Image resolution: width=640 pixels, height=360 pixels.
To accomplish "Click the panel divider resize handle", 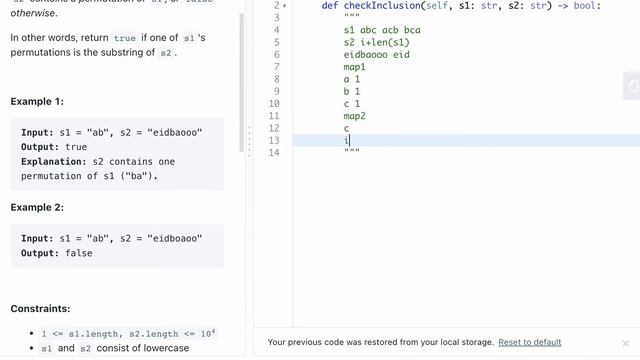I will [249, 141].
